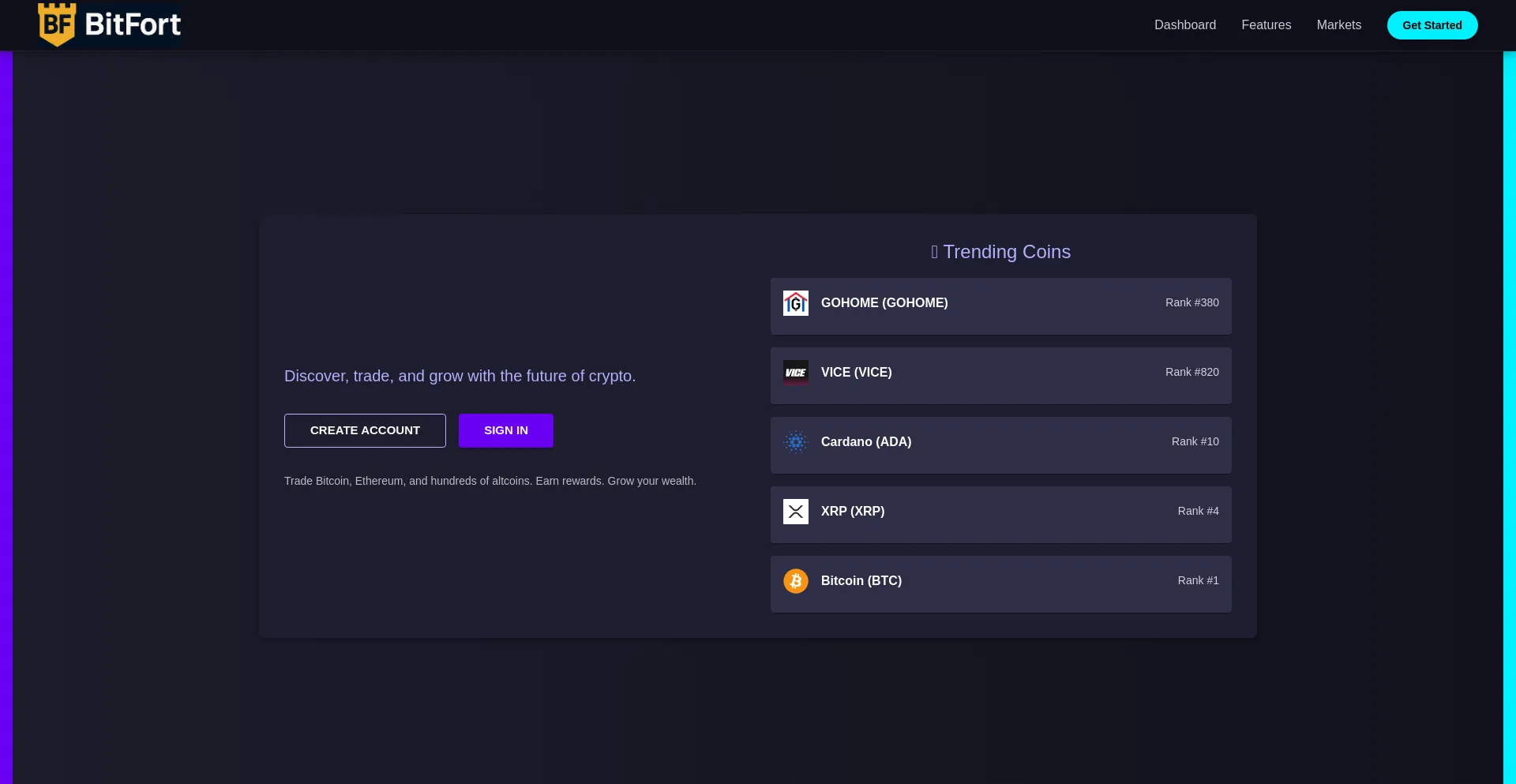Select the Cardano (ADA) coin name
Screen dimensions: 1516x784
[866, 442]
